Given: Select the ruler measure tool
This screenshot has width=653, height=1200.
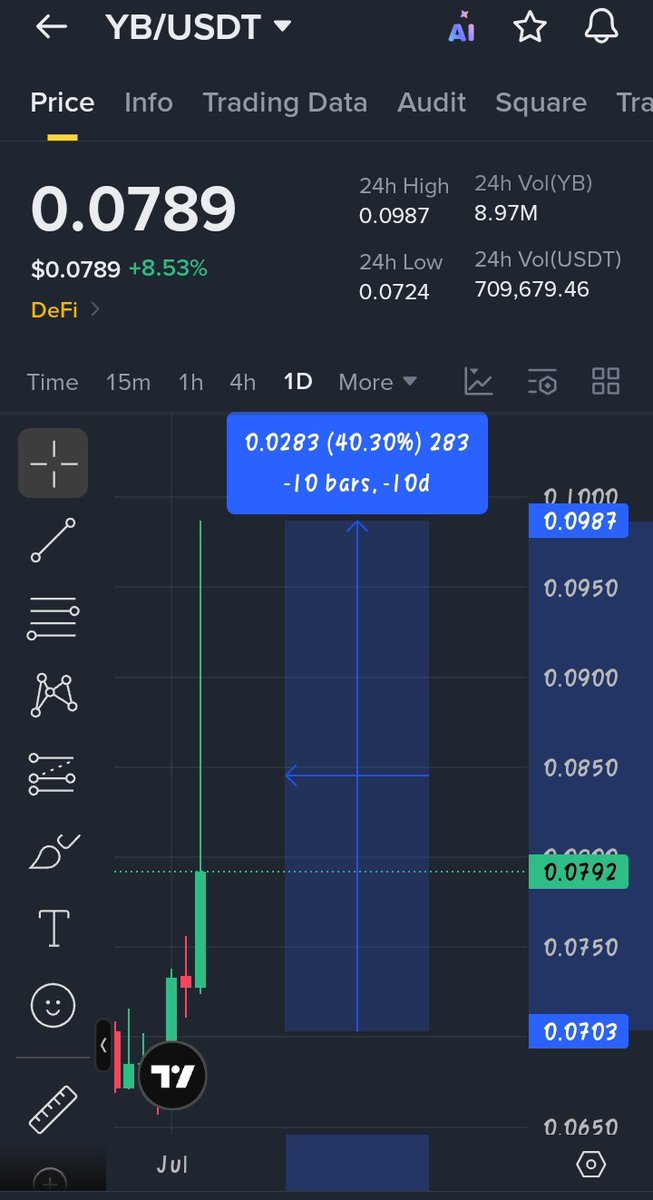Looking at the screenshot, I should coord(53,1109).
